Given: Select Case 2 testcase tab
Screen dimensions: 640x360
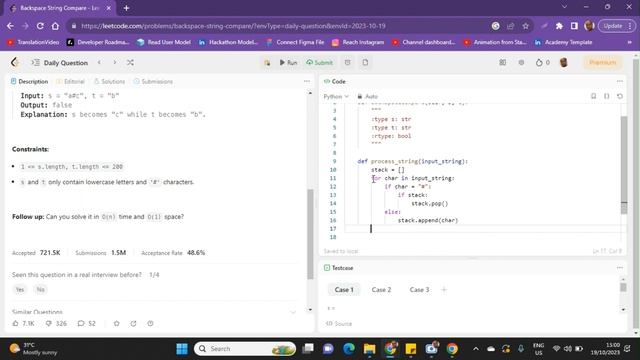Looking at the screenshot, I should 381,290.
